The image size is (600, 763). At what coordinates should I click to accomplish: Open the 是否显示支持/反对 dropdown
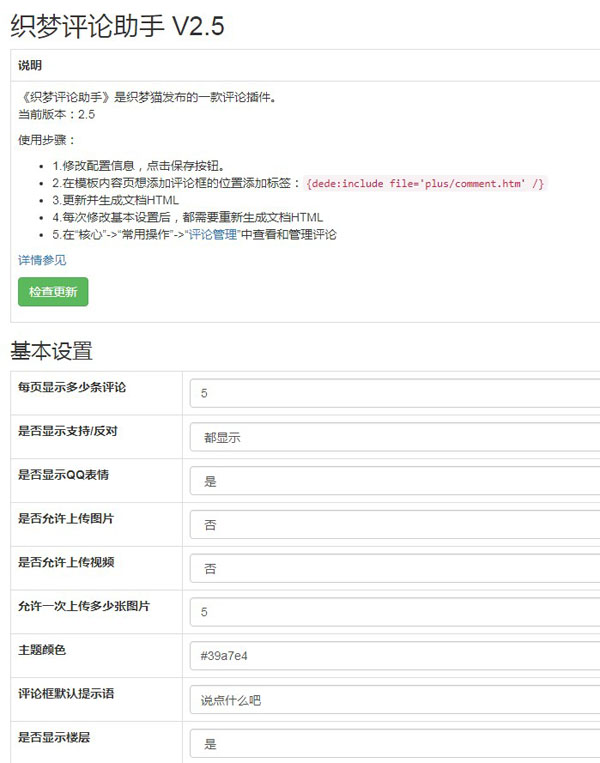pos(395,437)
